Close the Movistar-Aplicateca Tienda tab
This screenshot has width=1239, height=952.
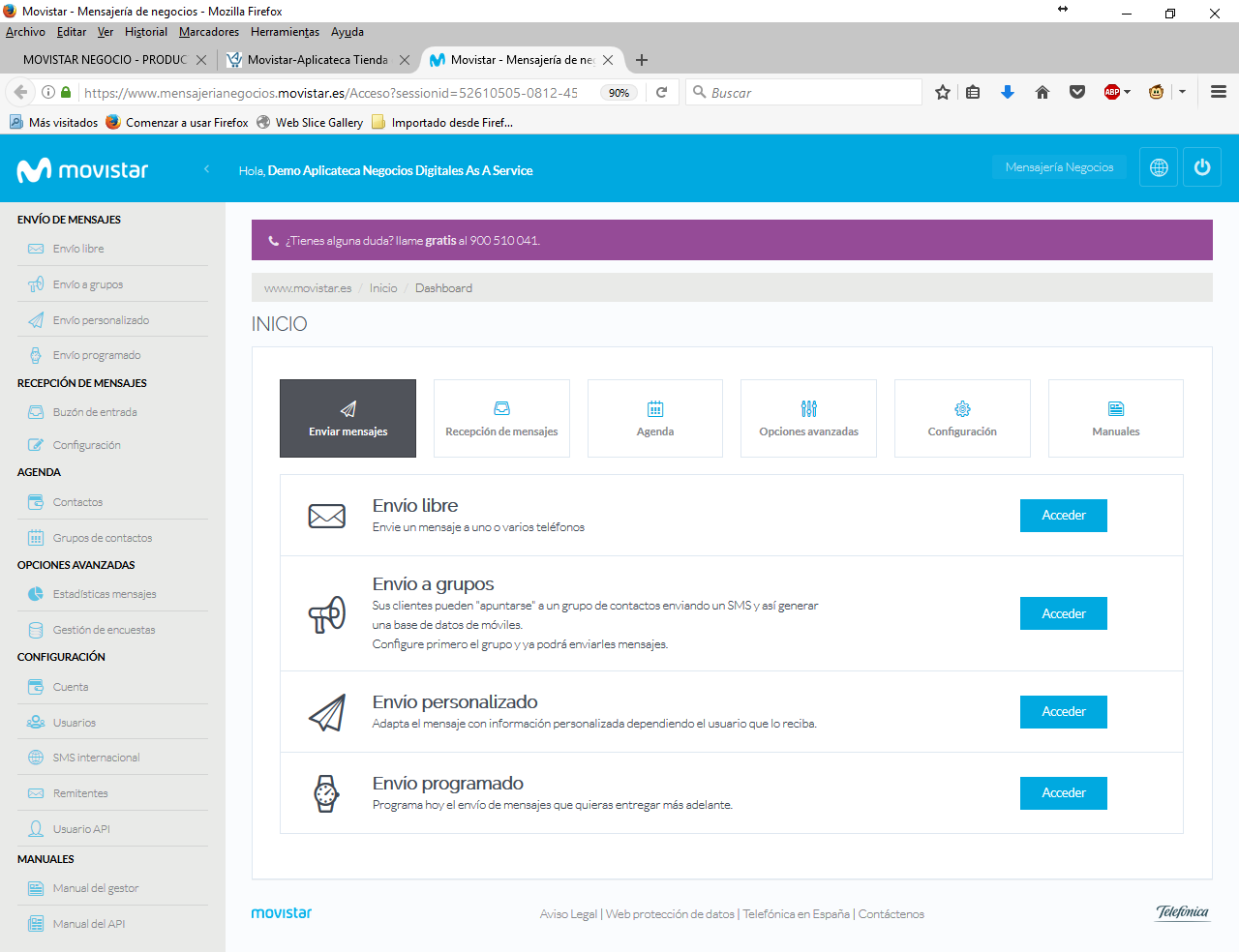click(x=405, y=60)
